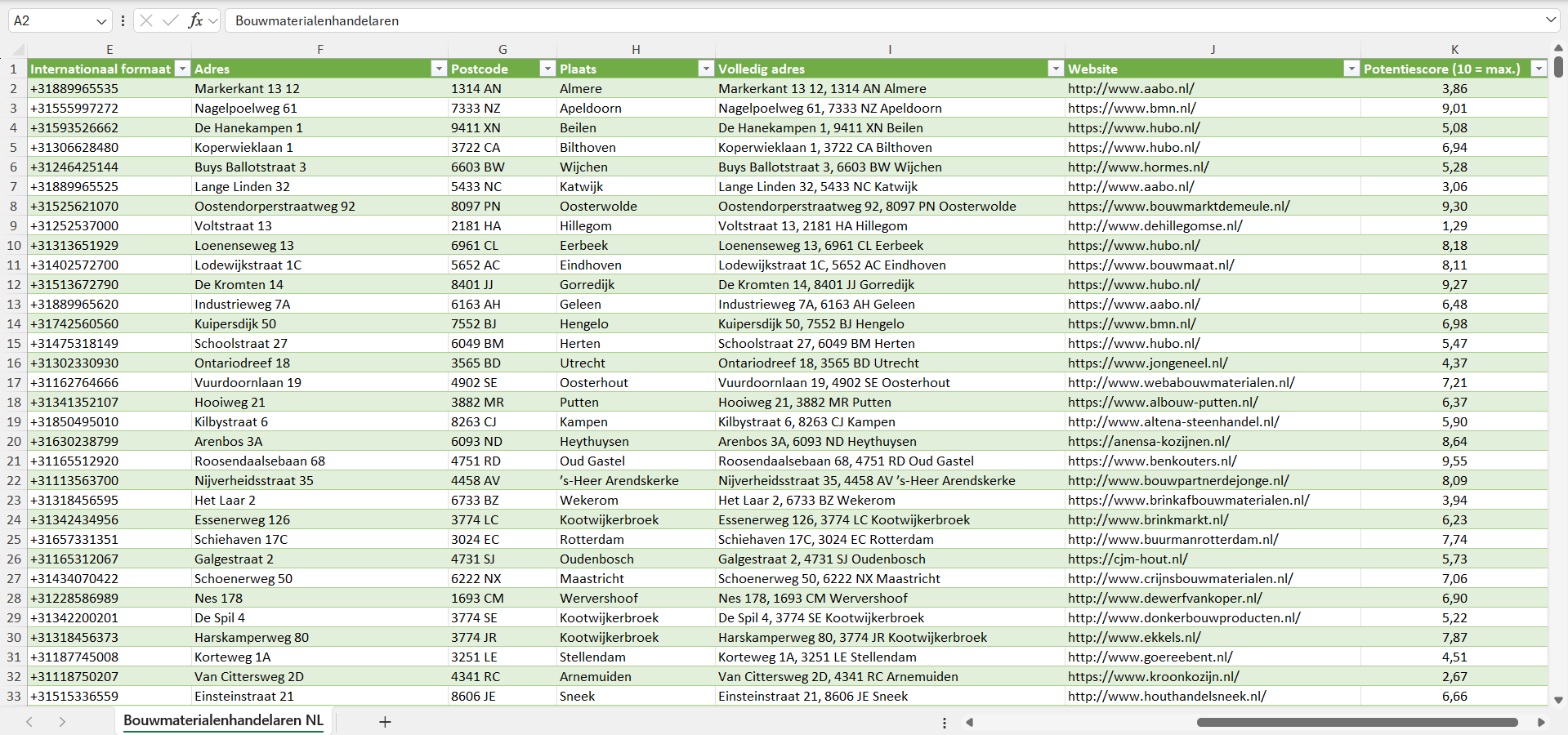Open filter dropdown for Plaats column

point(706,69)
